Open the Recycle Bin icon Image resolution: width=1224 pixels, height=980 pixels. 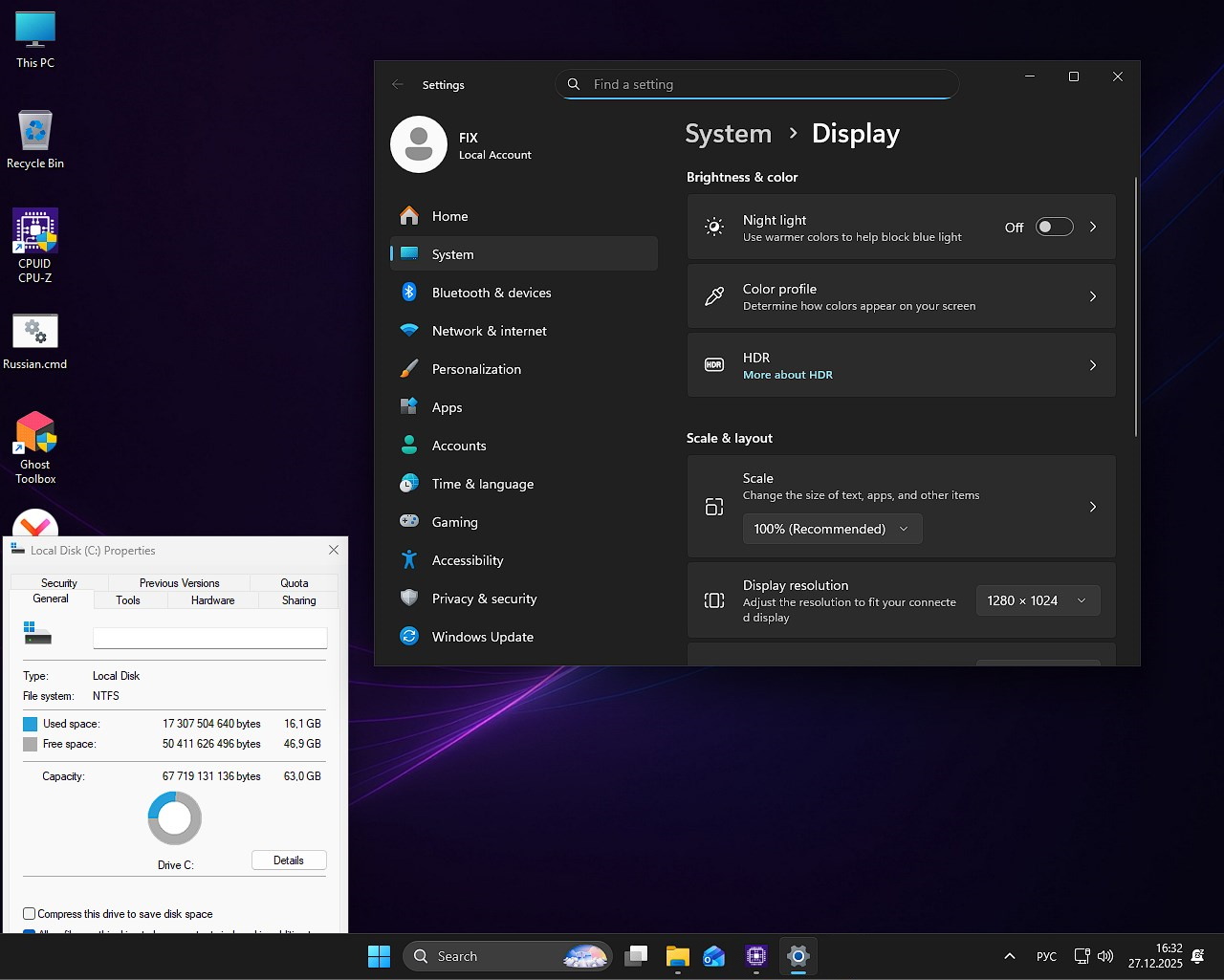tap(35, 132)
